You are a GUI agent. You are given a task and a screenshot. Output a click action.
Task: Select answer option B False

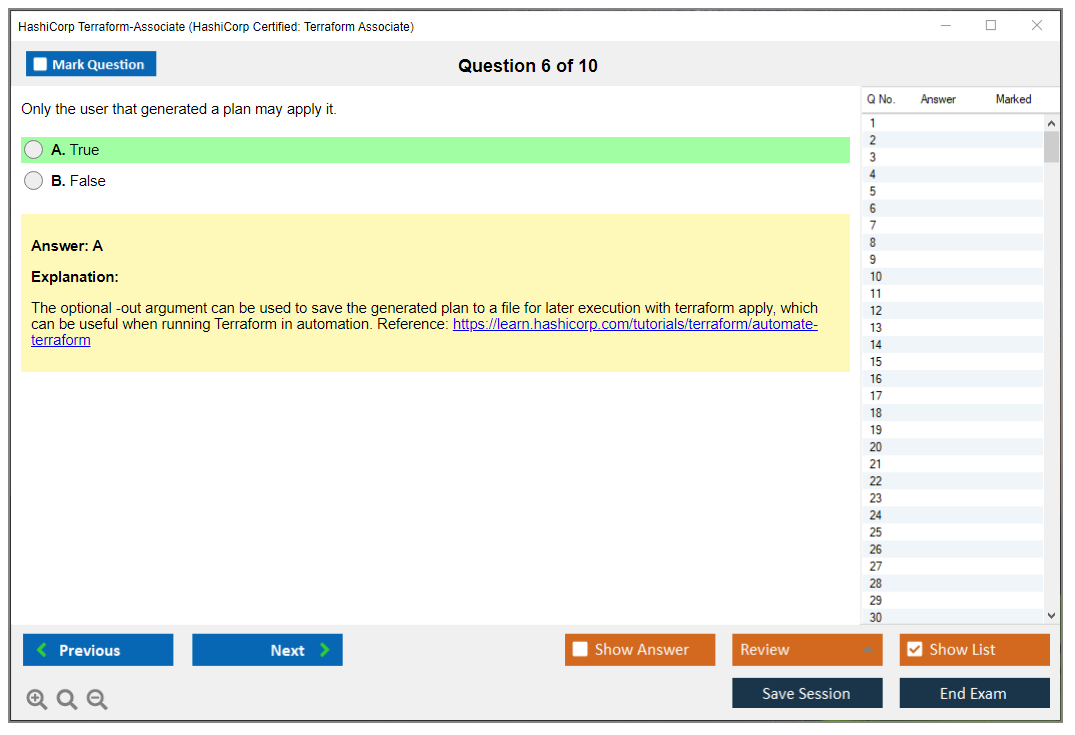[x=34, y=181]
